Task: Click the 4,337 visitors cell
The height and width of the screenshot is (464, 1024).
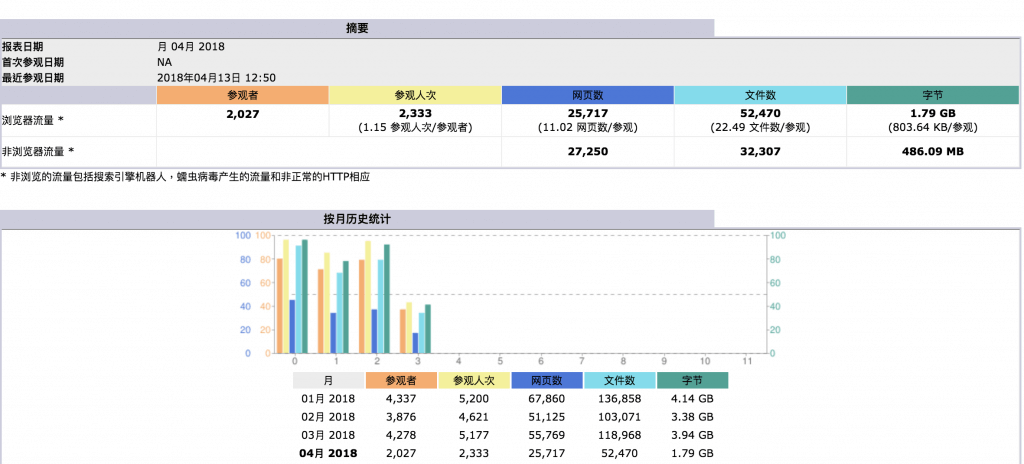Action: pos(401,399)
